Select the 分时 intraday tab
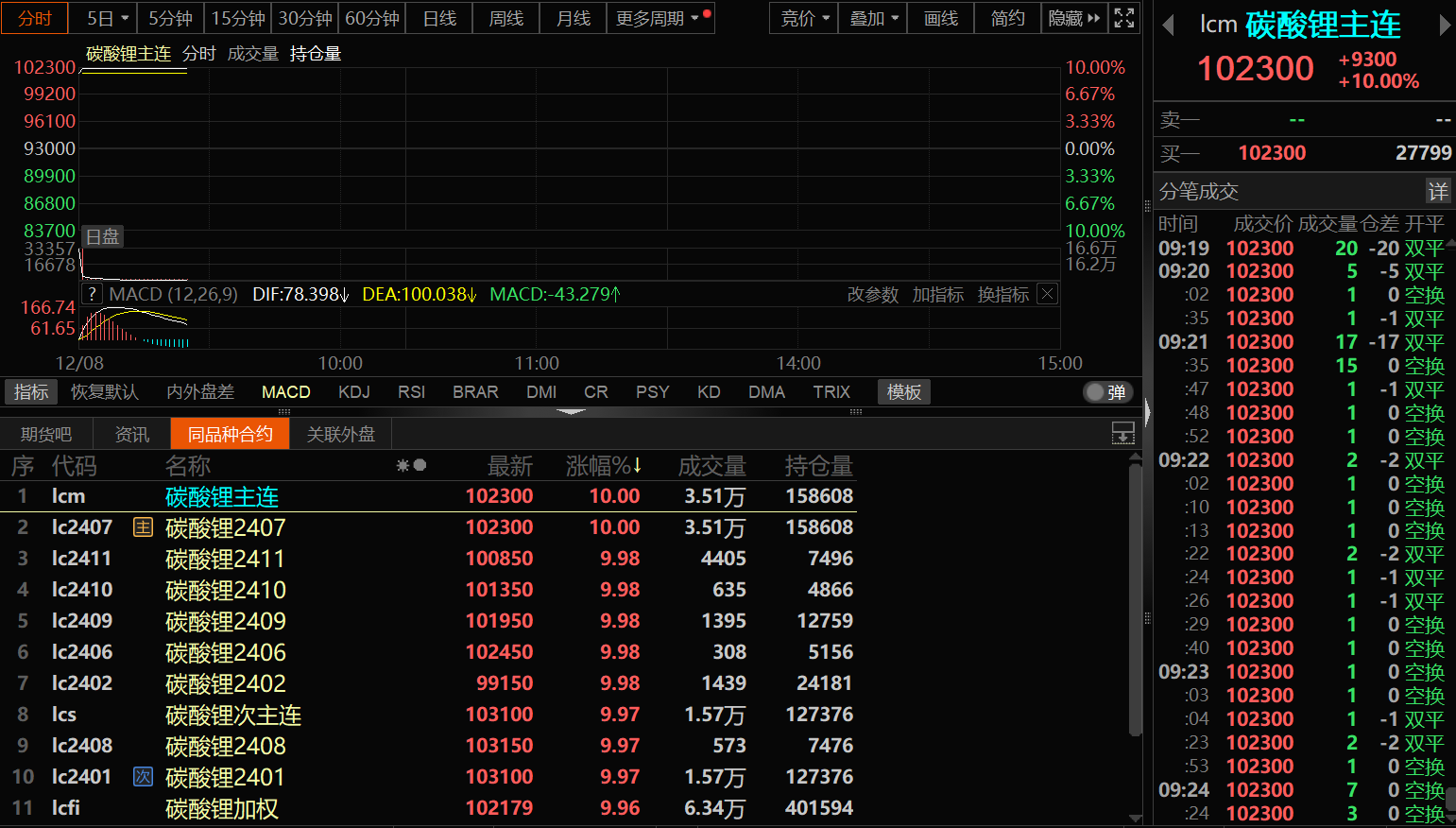 tap(34, 18)
